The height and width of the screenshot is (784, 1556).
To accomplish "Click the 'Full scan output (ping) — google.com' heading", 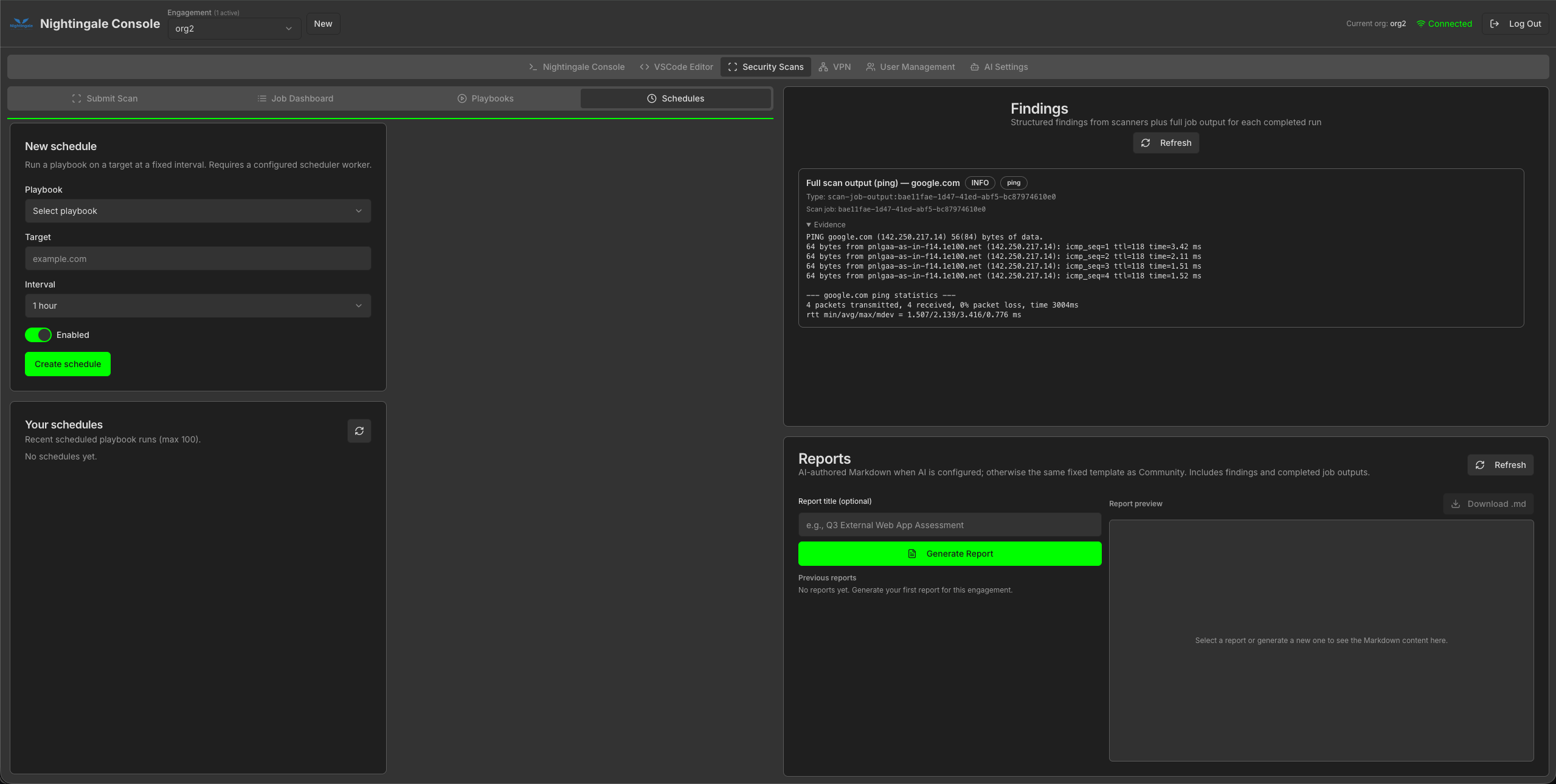I will (882, 183).
